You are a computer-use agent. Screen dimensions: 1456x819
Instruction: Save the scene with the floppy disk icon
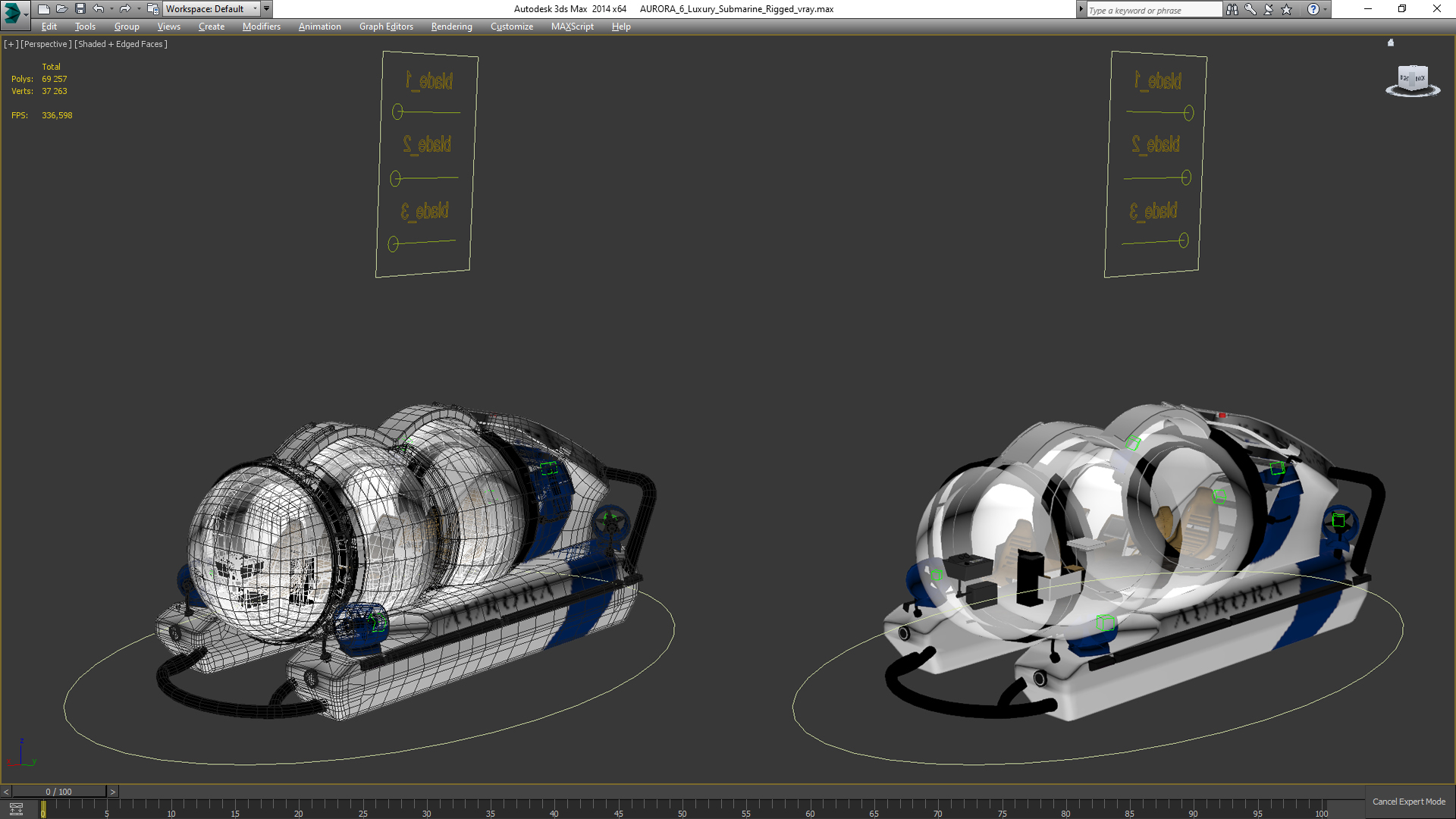click(80, 9)
